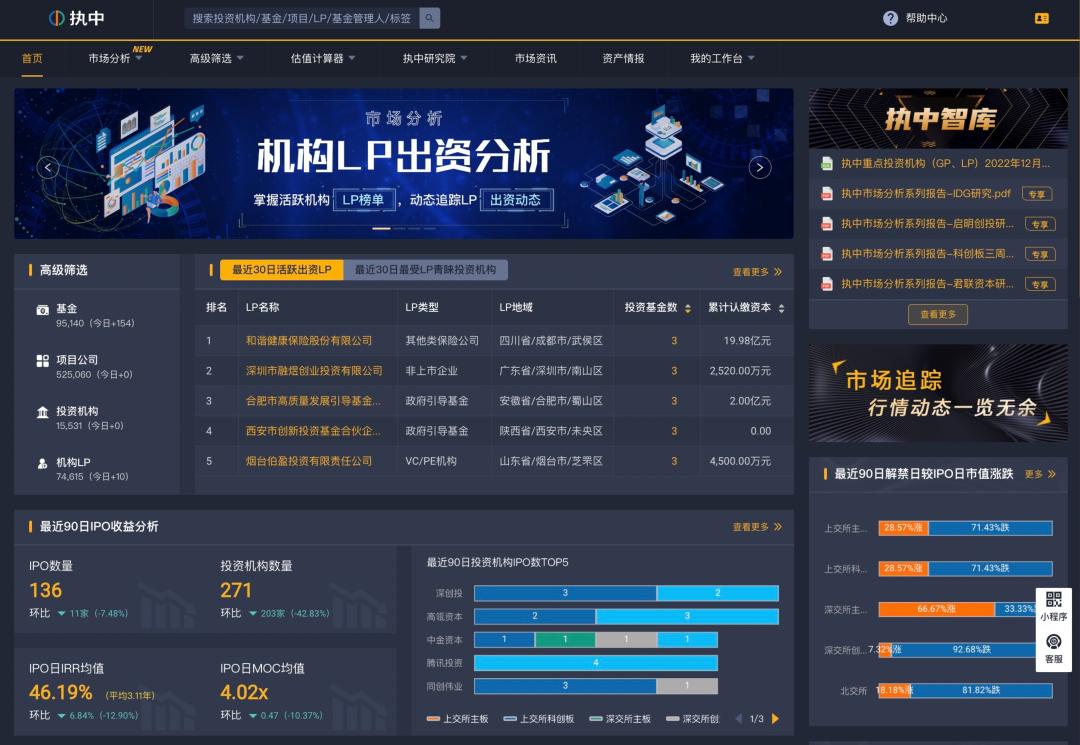
Task: Select the 最近30日活跃出资LP tab
Action: 282,270
